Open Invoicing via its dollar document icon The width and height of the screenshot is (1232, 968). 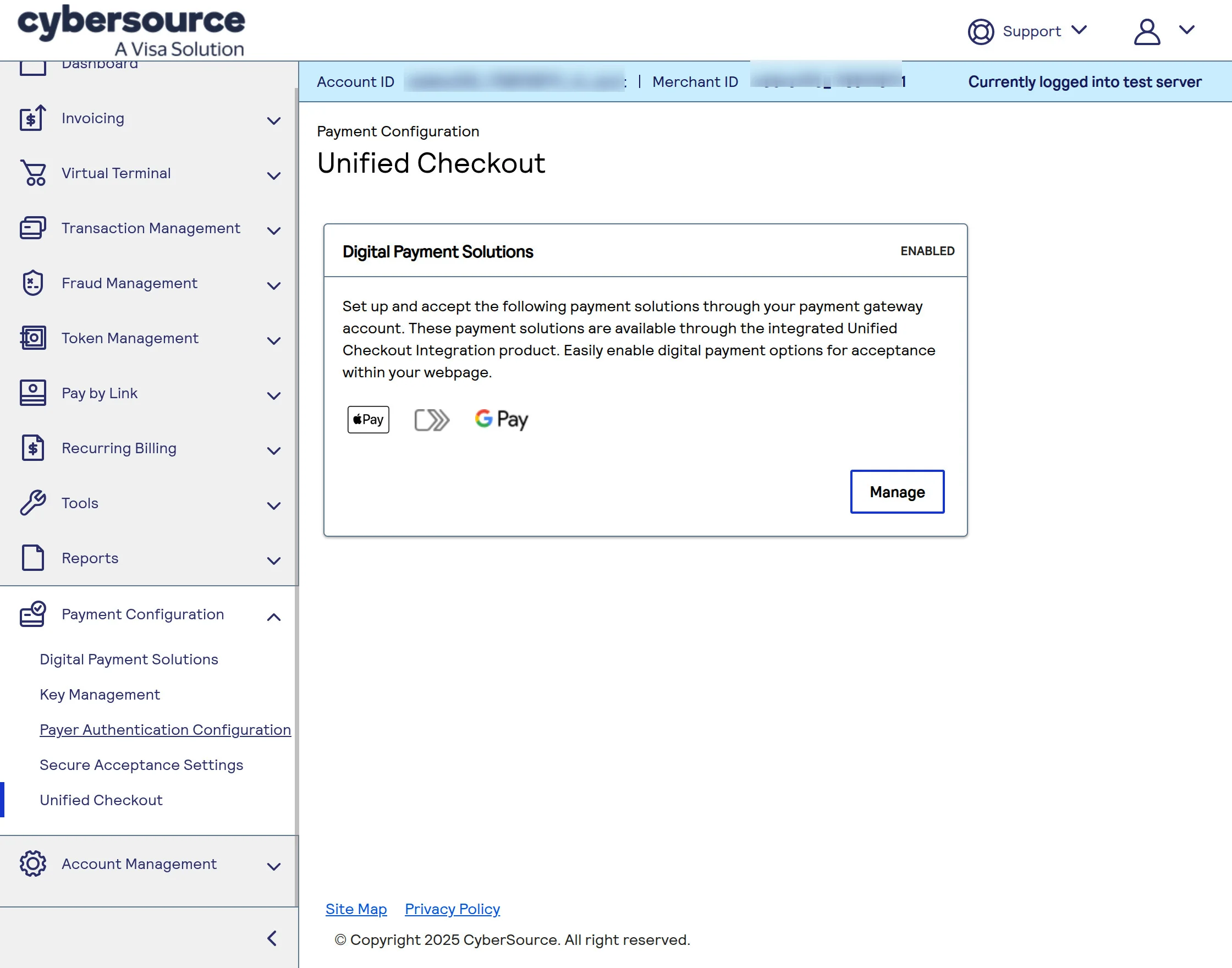32,118
